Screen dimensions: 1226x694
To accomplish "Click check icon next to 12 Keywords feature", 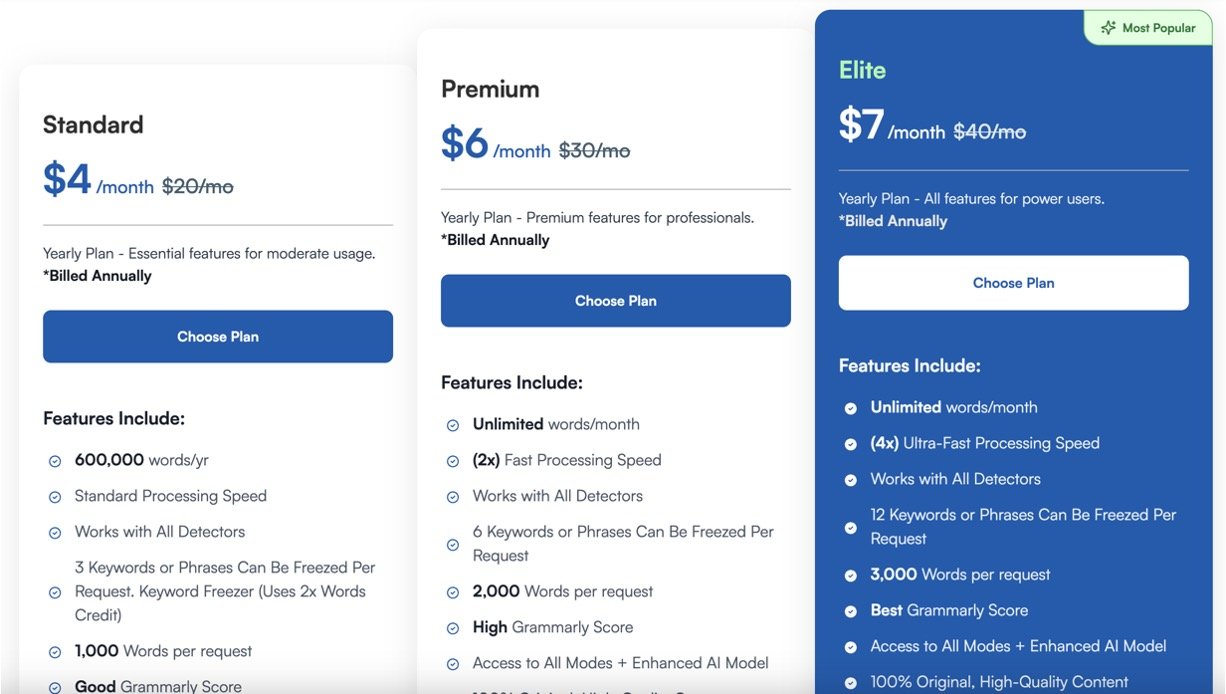I will click(851, 527).
